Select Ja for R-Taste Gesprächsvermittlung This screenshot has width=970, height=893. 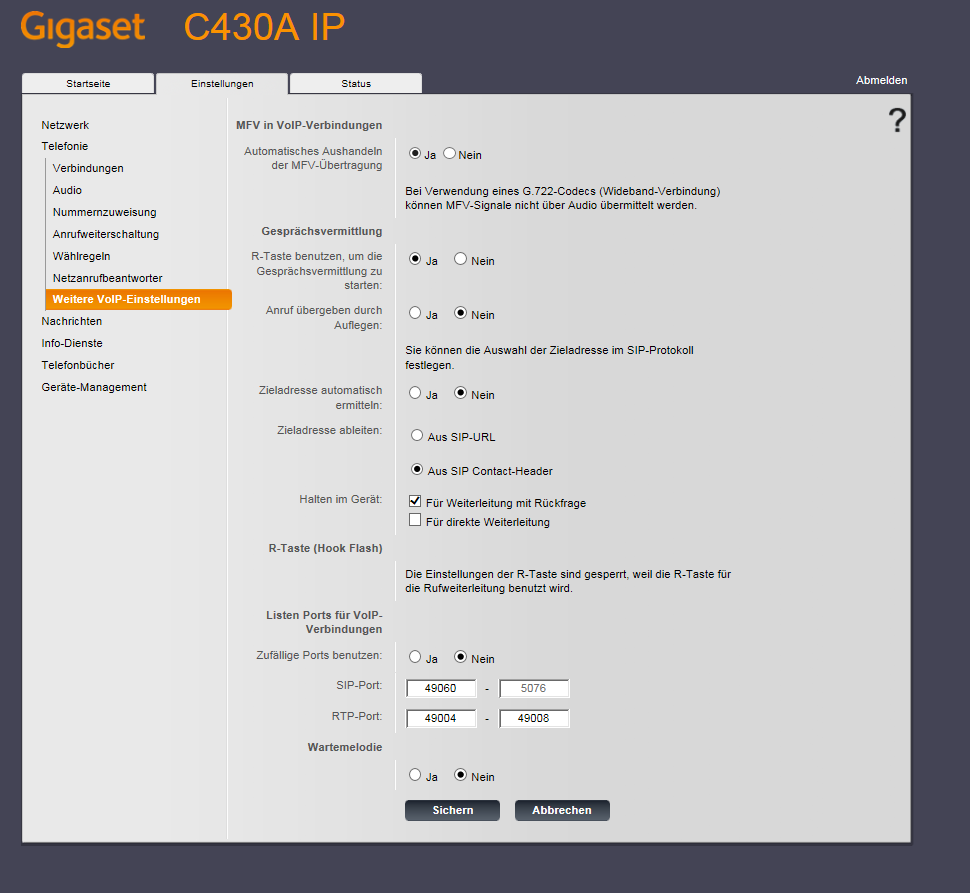[415, 259]
